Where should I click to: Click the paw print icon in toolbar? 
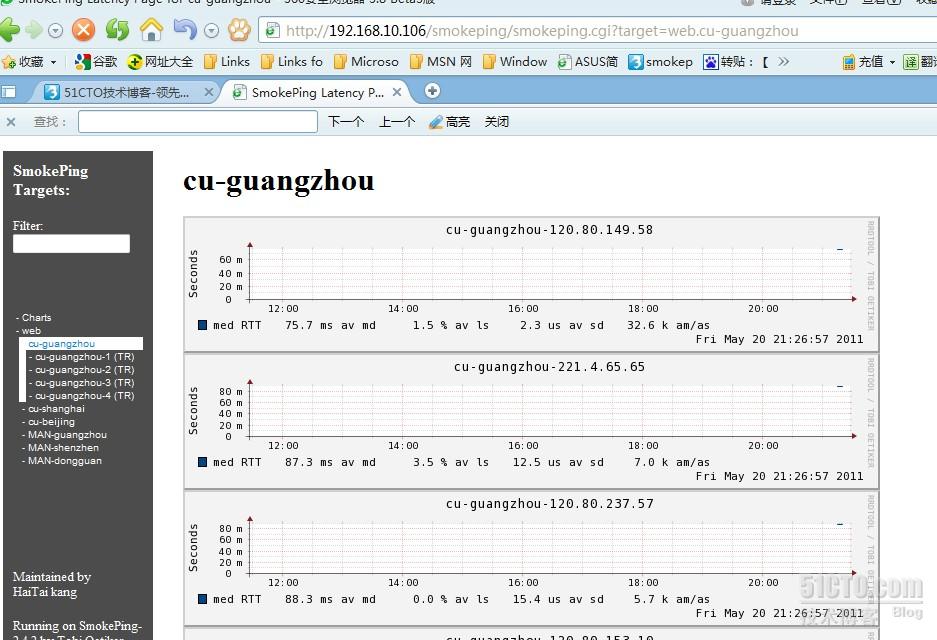[240, 30]
